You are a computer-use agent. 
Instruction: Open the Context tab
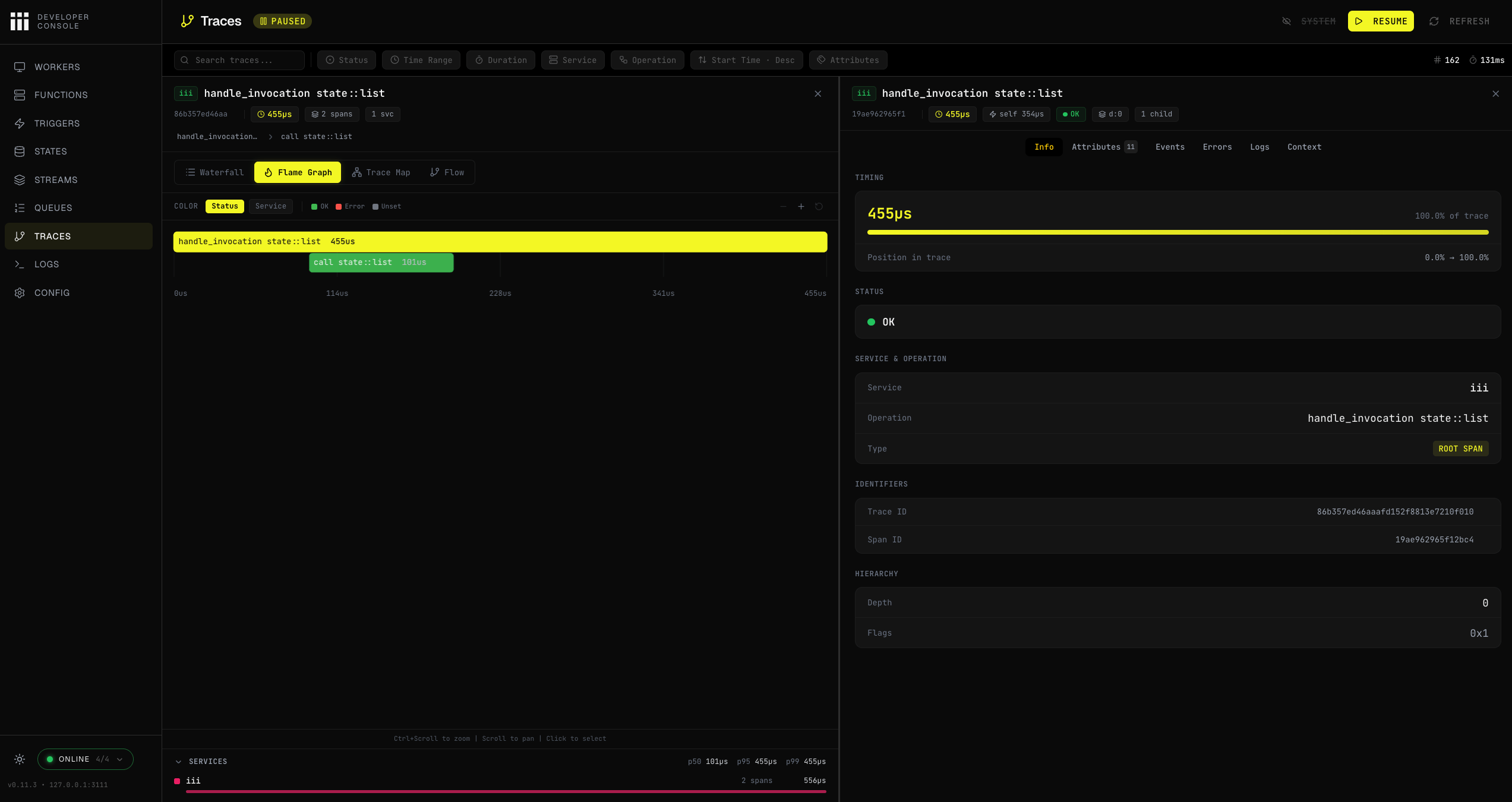pyautogui.click(x=1304, y=147)
